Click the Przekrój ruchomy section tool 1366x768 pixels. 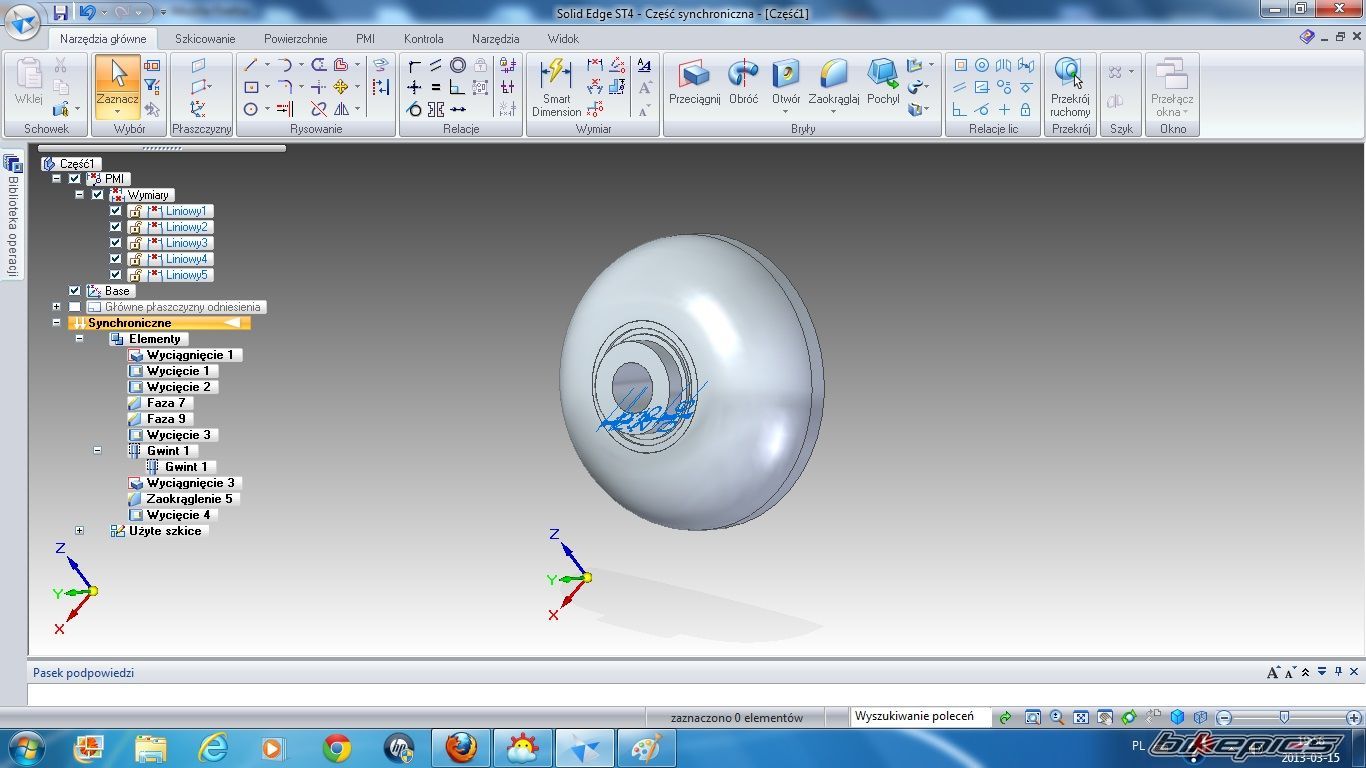click(x=1070, y=86)
